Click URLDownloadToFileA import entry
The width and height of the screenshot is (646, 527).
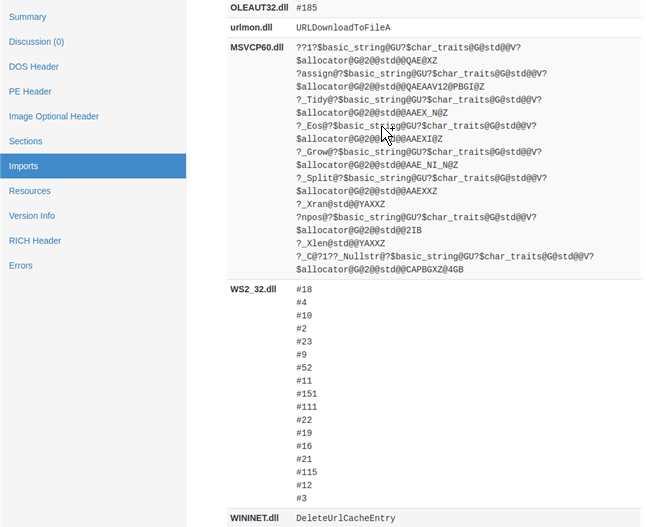coord(343,28)
